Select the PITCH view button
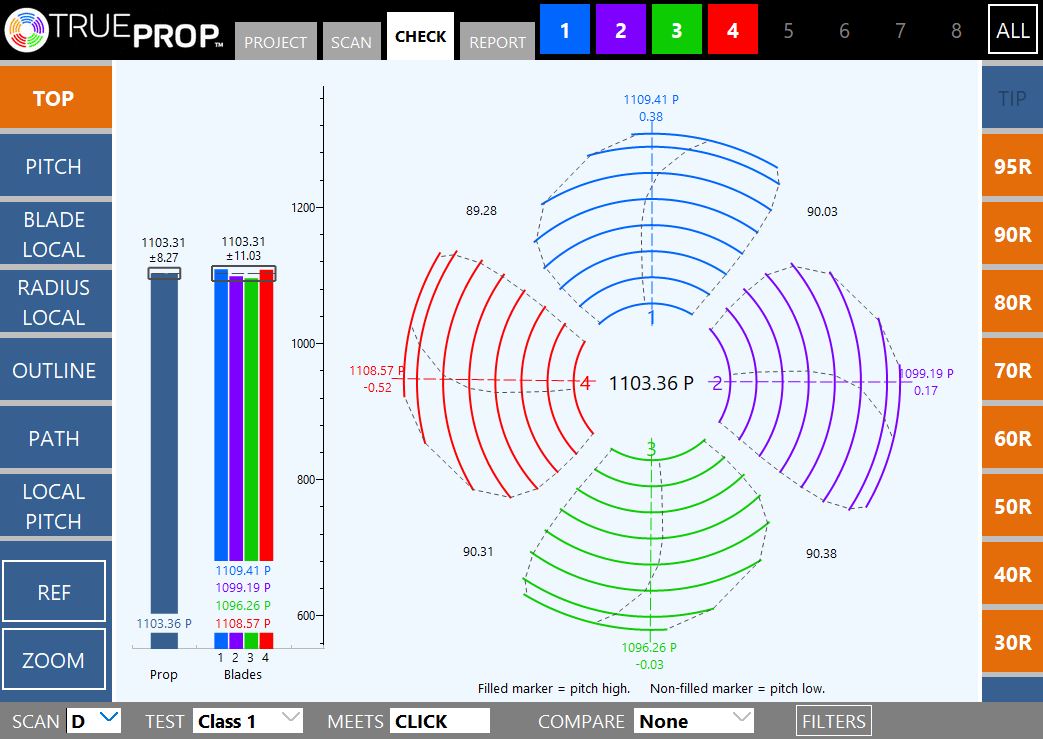Image resolution: width=1043 pixels, height=739 pixels. tap(54, 167)
